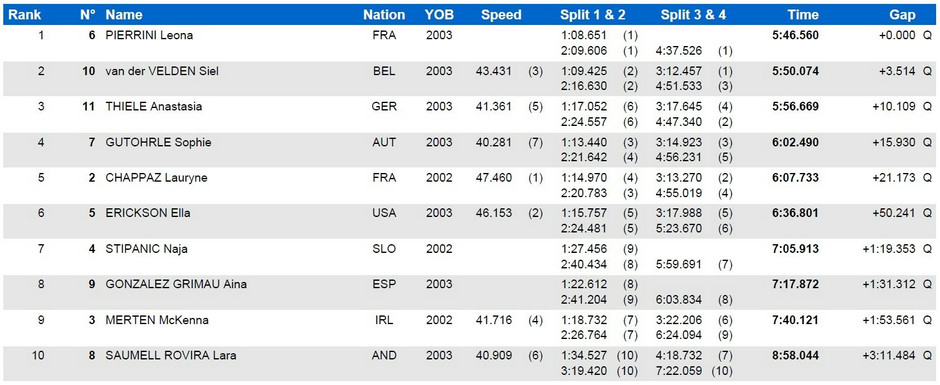Click the winning time 5:46.560
Viewport: 940px width, 385px height.
tap(796, 35)
